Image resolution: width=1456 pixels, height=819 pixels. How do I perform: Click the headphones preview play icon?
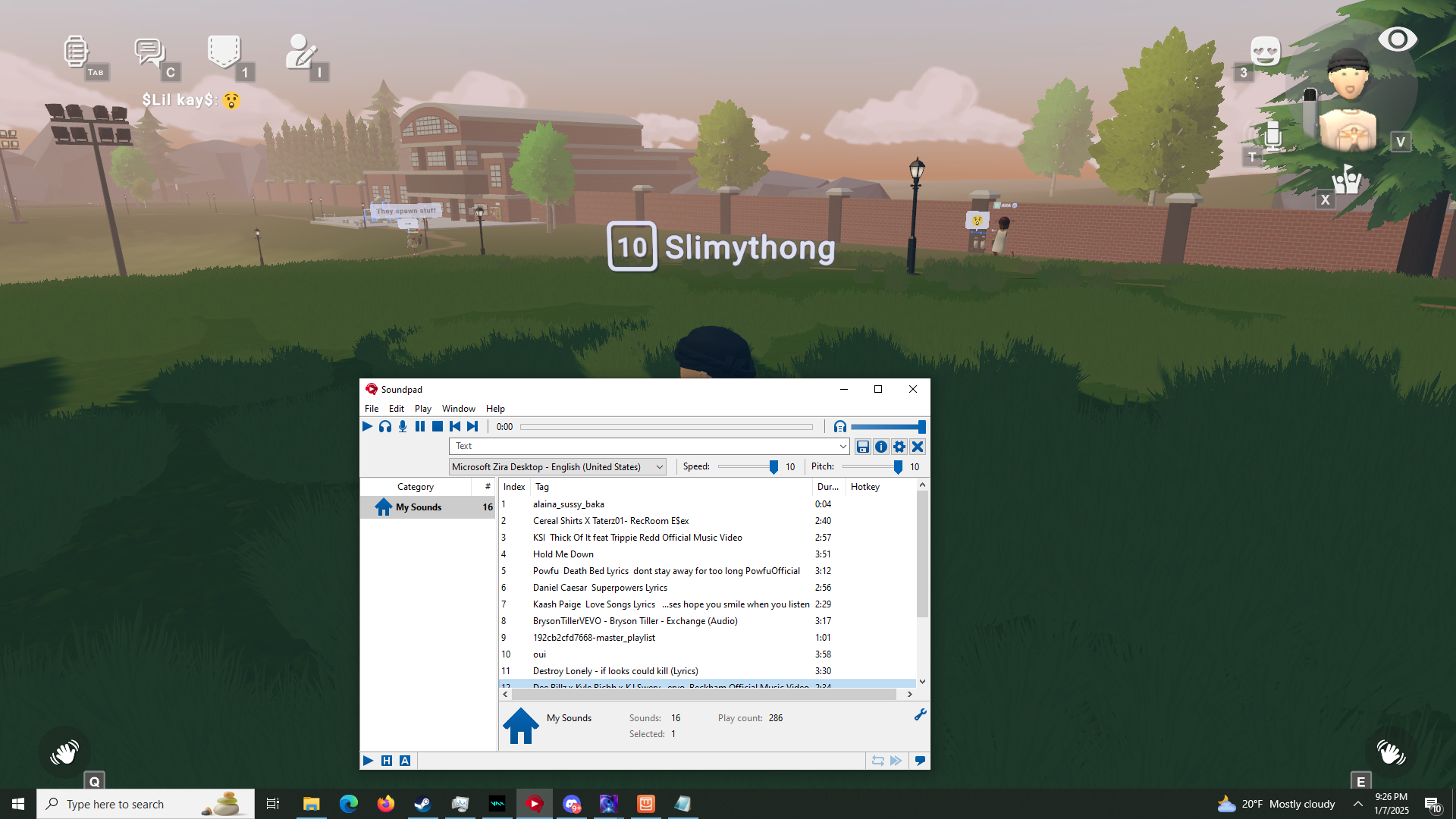pos(385,427)
